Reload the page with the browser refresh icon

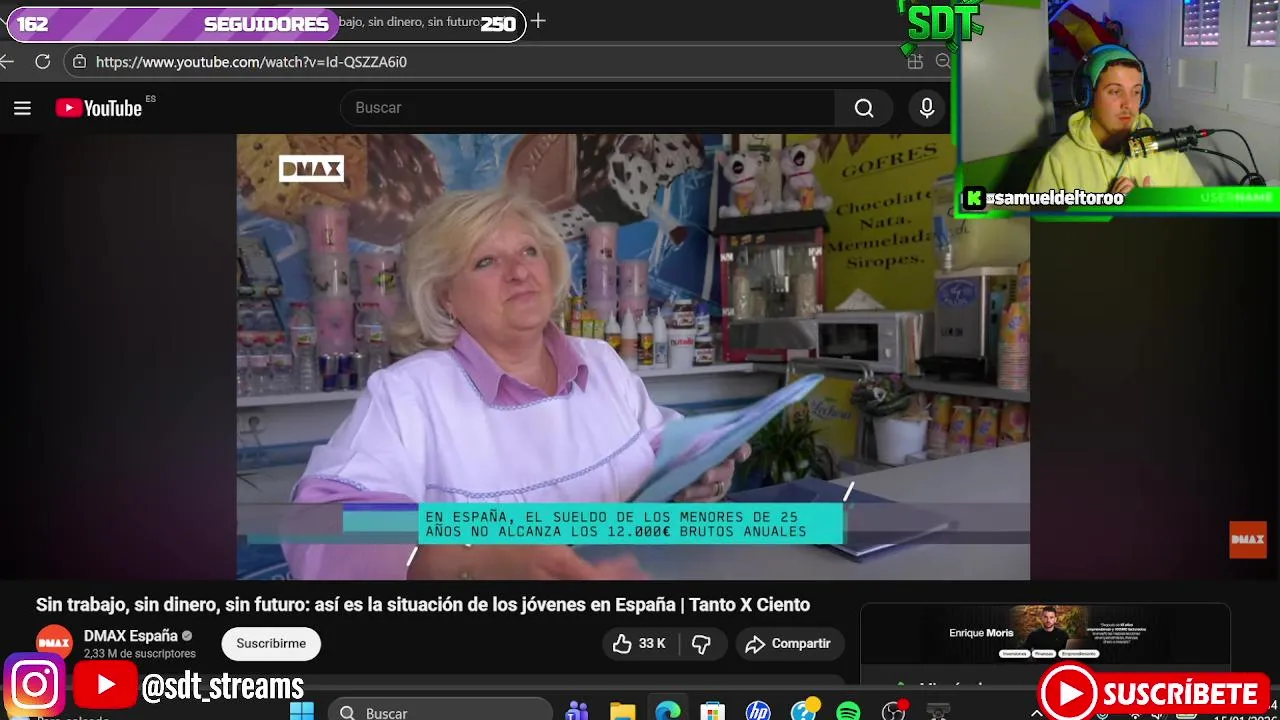coord(42,62)
